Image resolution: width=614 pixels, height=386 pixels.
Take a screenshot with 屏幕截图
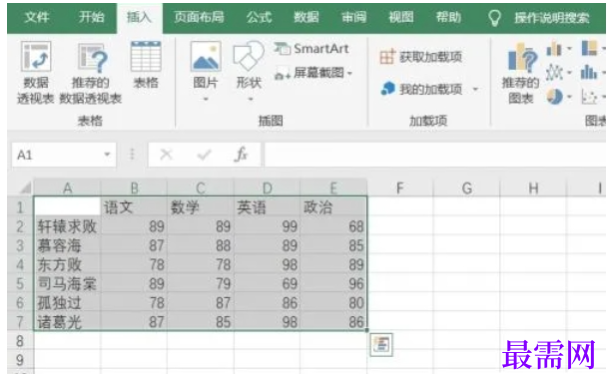313,73
